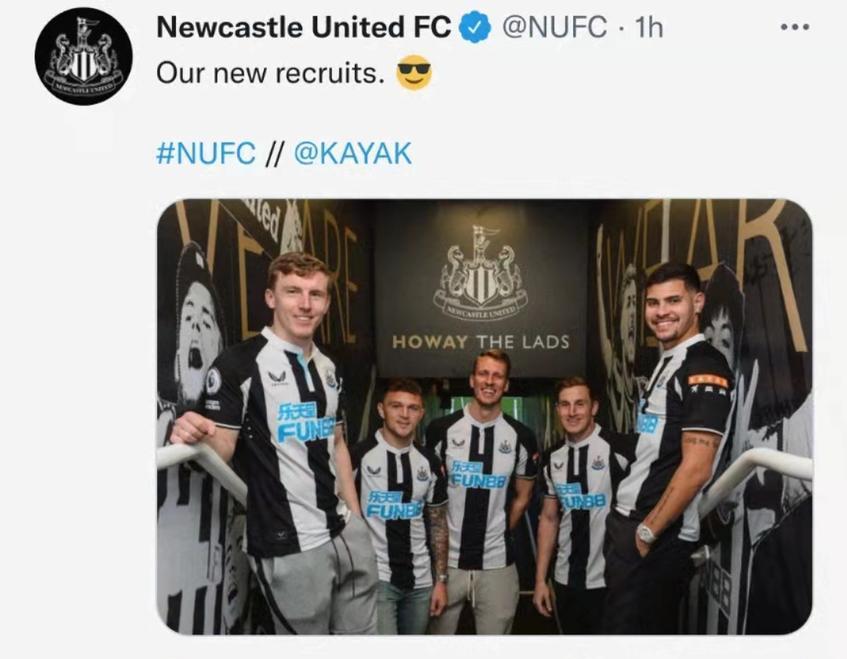Open the three-dot more options menu

(795, 27)
